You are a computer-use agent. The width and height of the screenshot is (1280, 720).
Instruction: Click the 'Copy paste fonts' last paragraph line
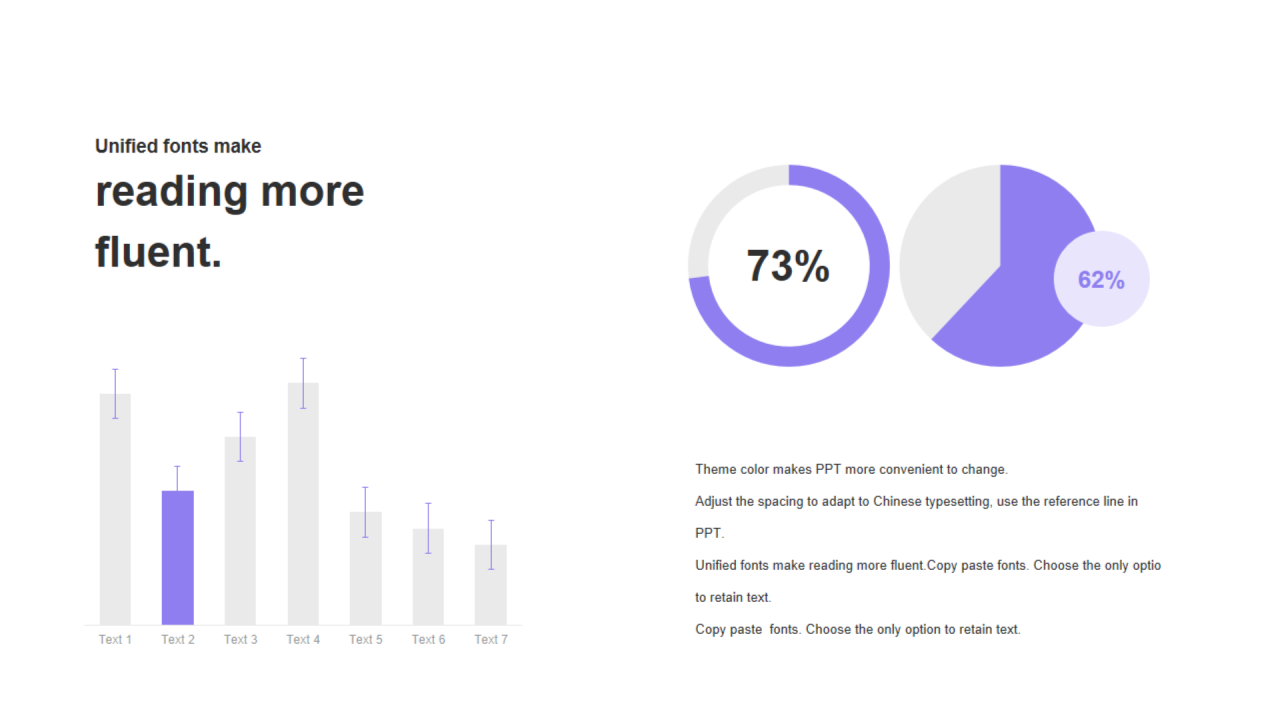coord(858,629)
